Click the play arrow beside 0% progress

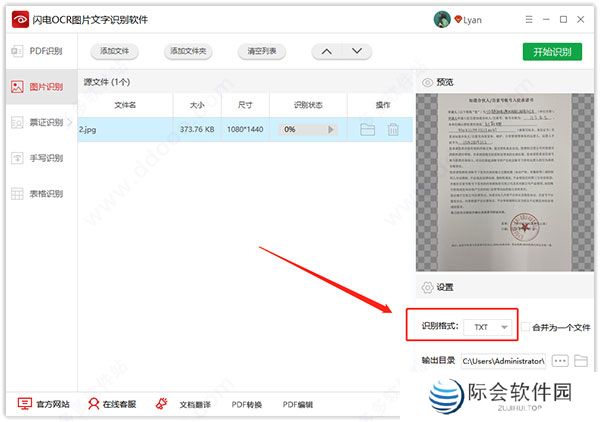pos(331,129)
